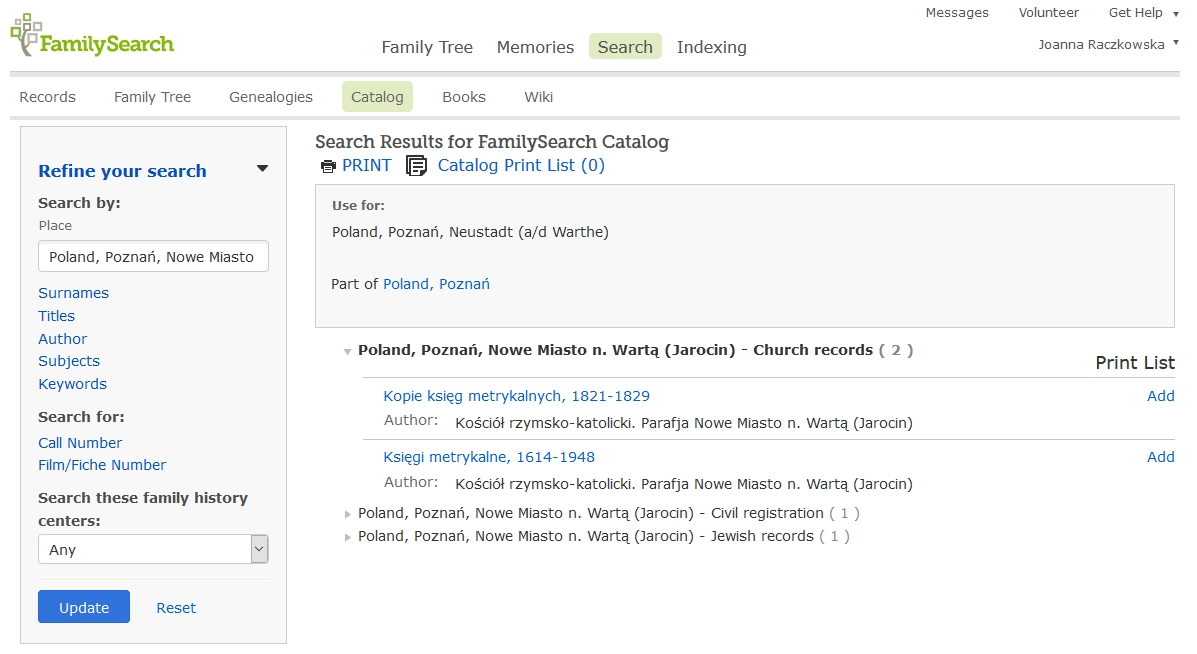Switch to the Family Tree main tab
This screenshot has width=1197, height=654.
427,47
